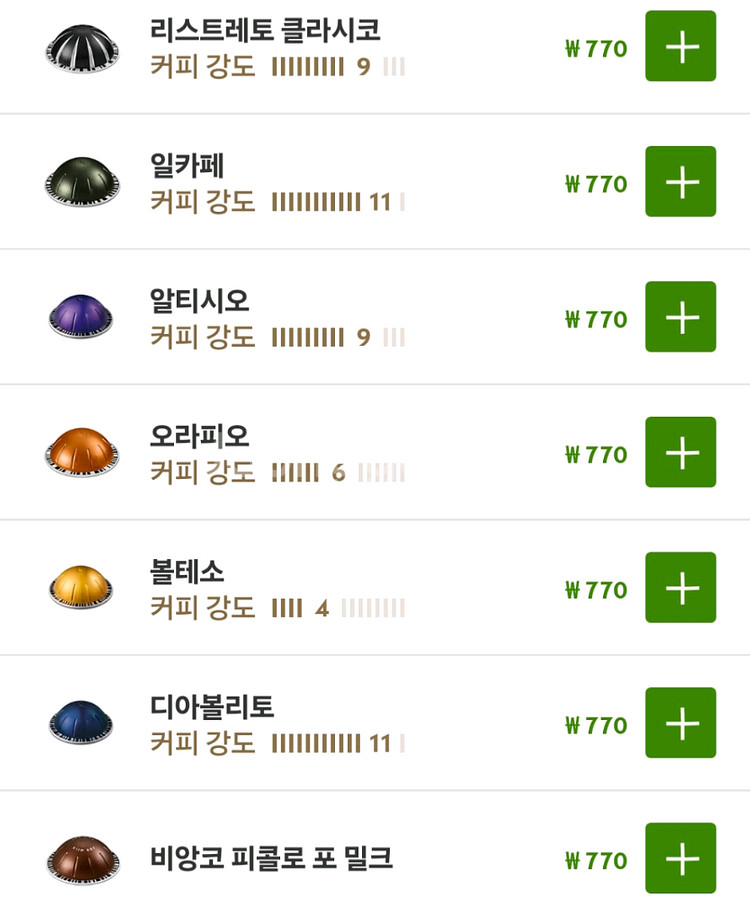Viewport: 750px width, 921px height.
Task: Open the orange 오라피오 capsule image
Action: point(81,453)
